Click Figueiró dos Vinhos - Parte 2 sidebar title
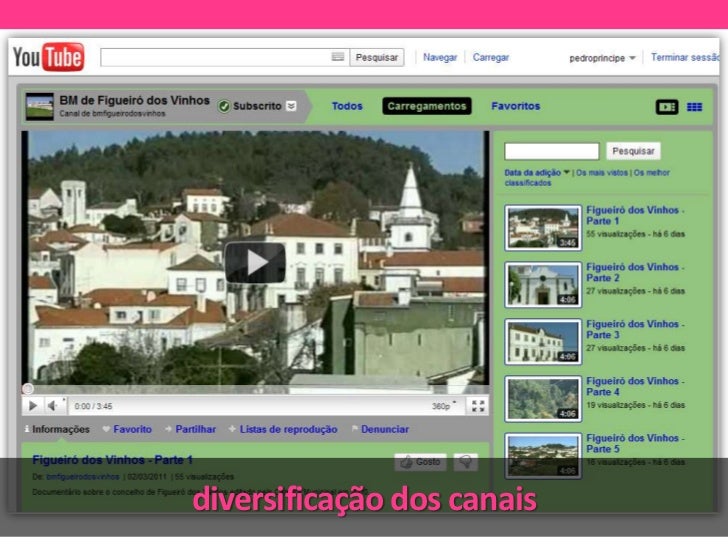Image resolution: width=728 pixels, height=546 pixels. pos(635,272)
